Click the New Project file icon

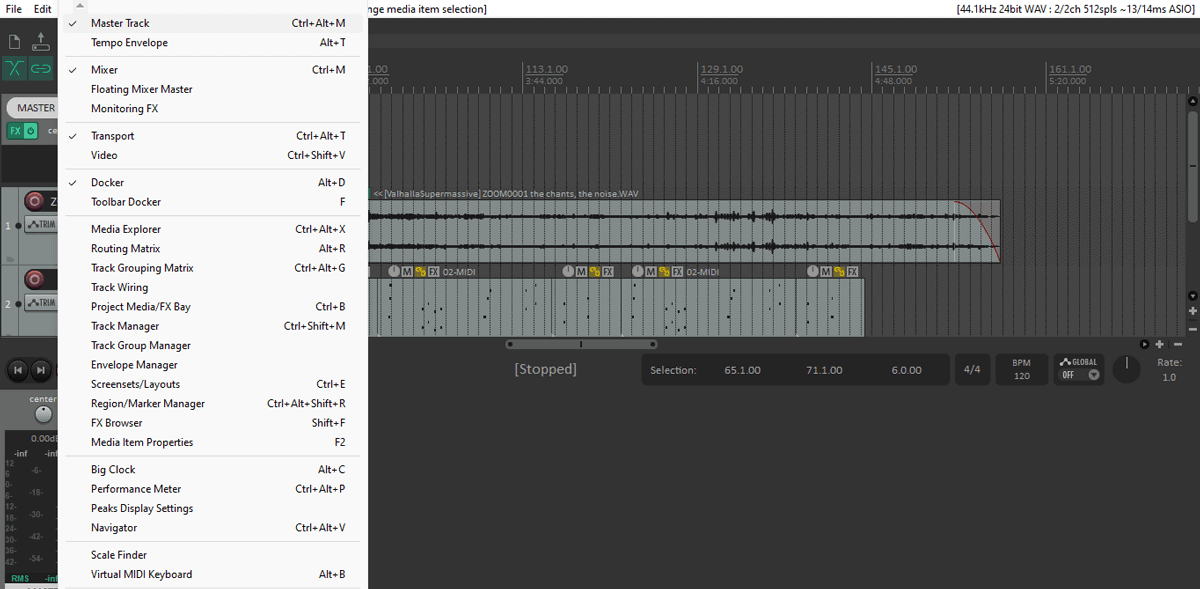14,42
